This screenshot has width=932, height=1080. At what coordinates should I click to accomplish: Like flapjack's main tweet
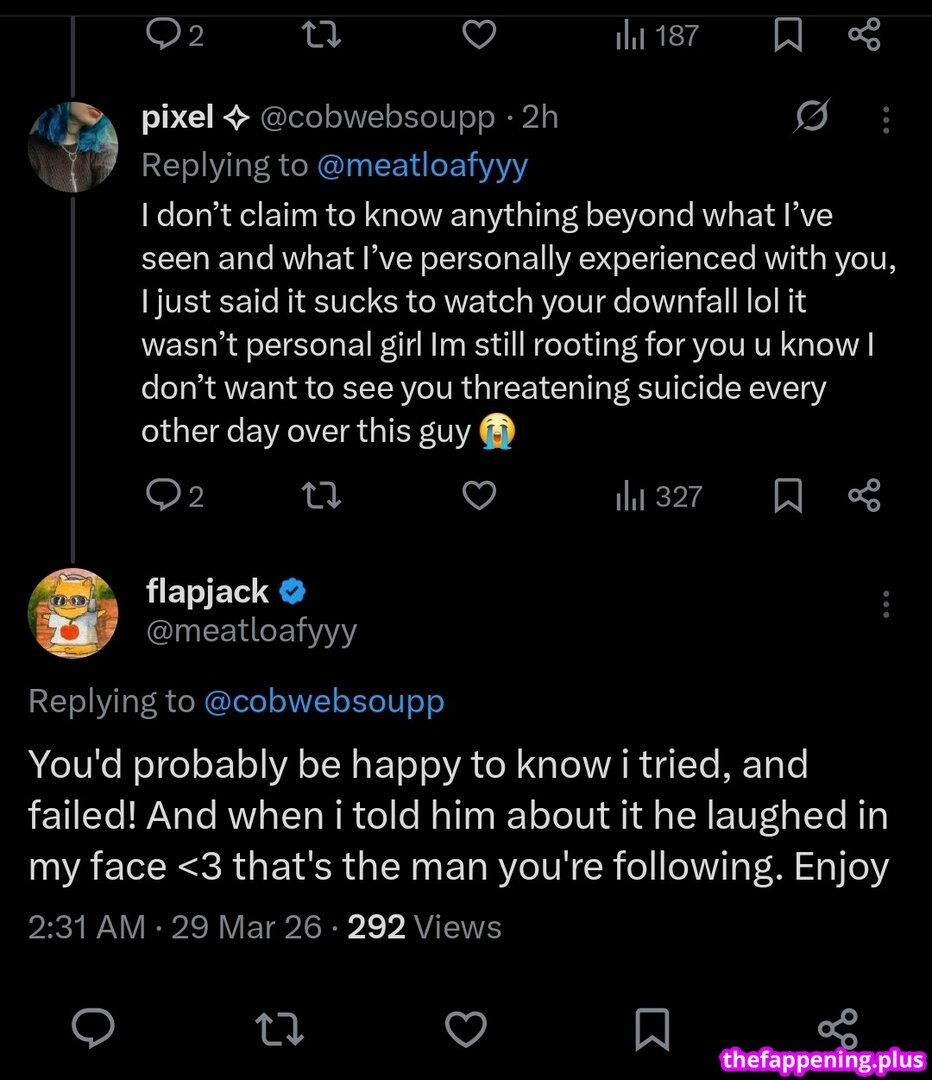(465, 1029)
